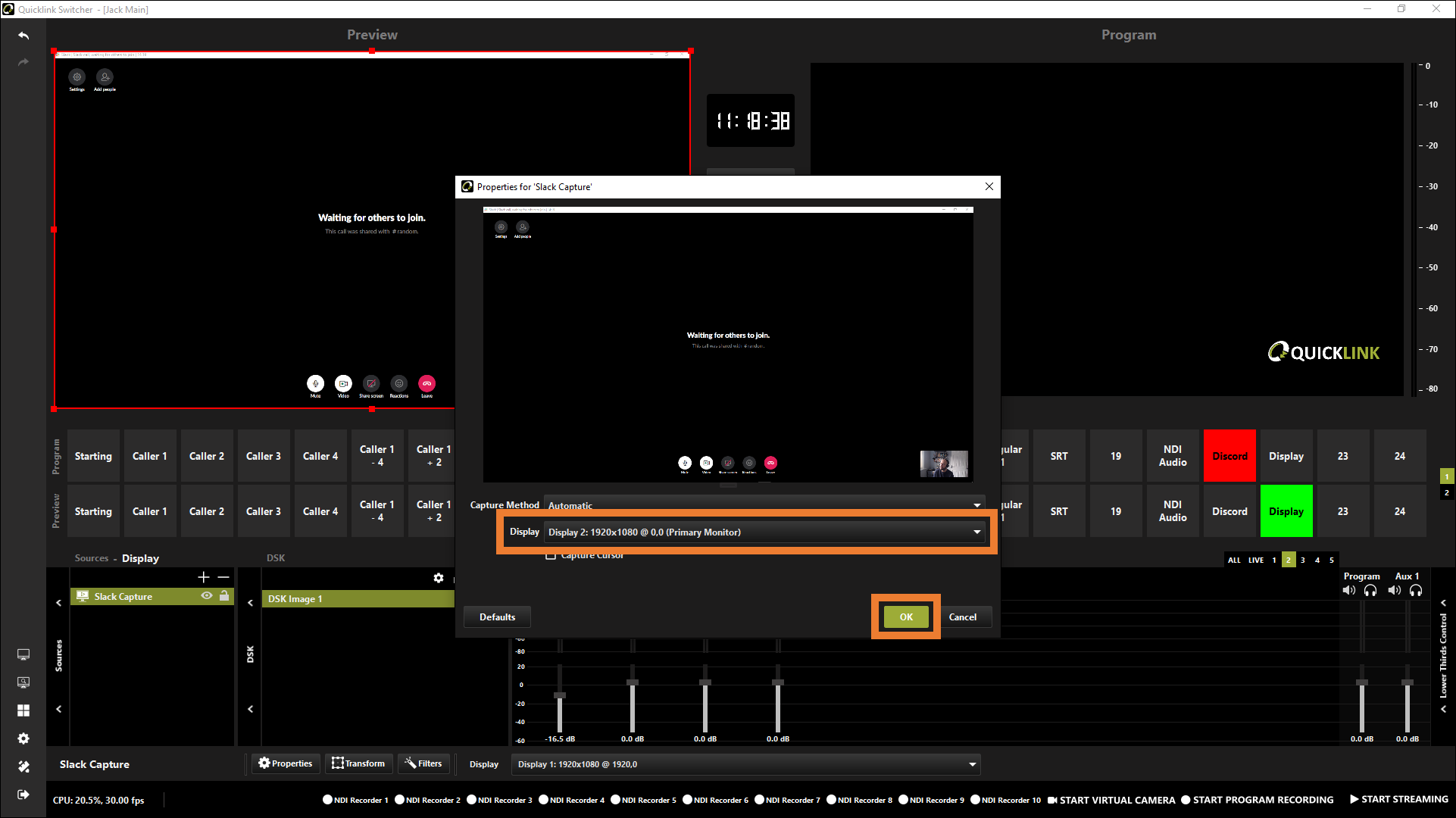Click START STREAMING

(x=1398, y=799)
